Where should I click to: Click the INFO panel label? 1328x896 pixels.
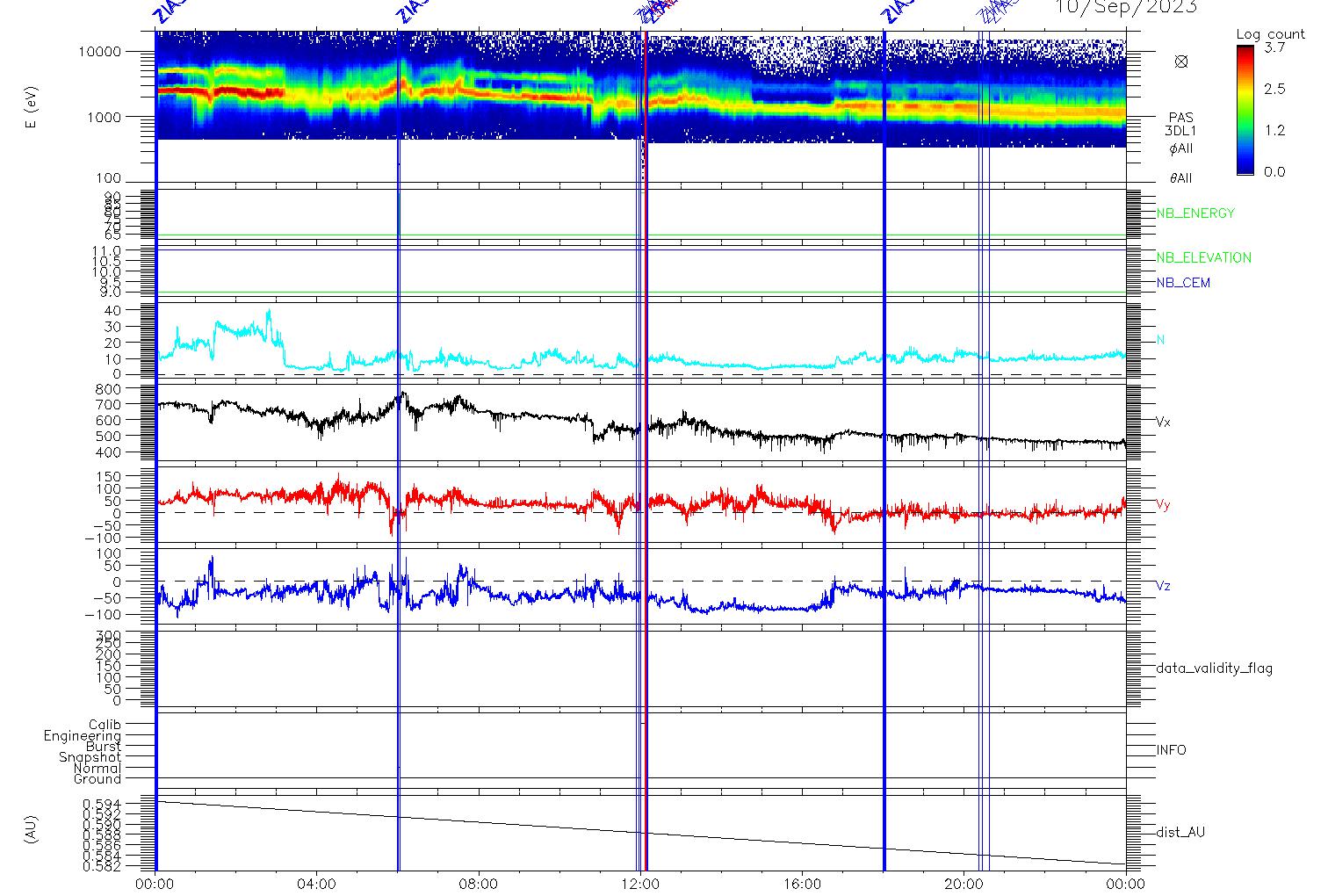tap(1172, 750)
